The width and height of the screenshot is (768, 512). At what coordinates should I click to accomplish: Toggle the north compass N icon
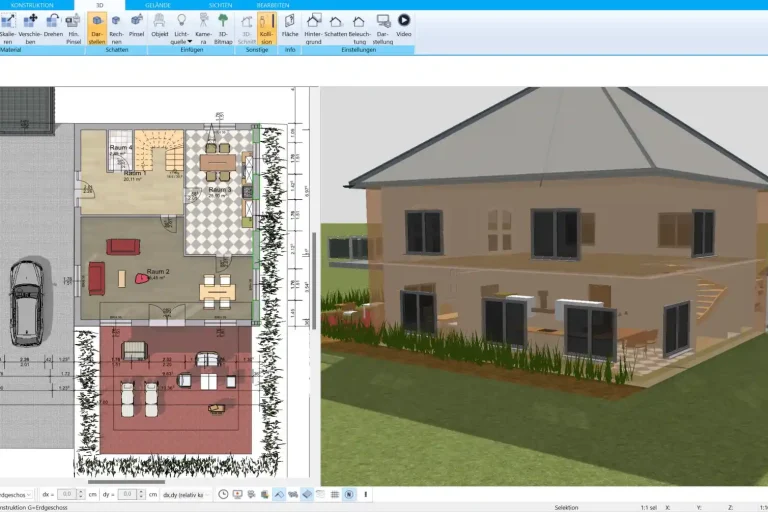349,494
